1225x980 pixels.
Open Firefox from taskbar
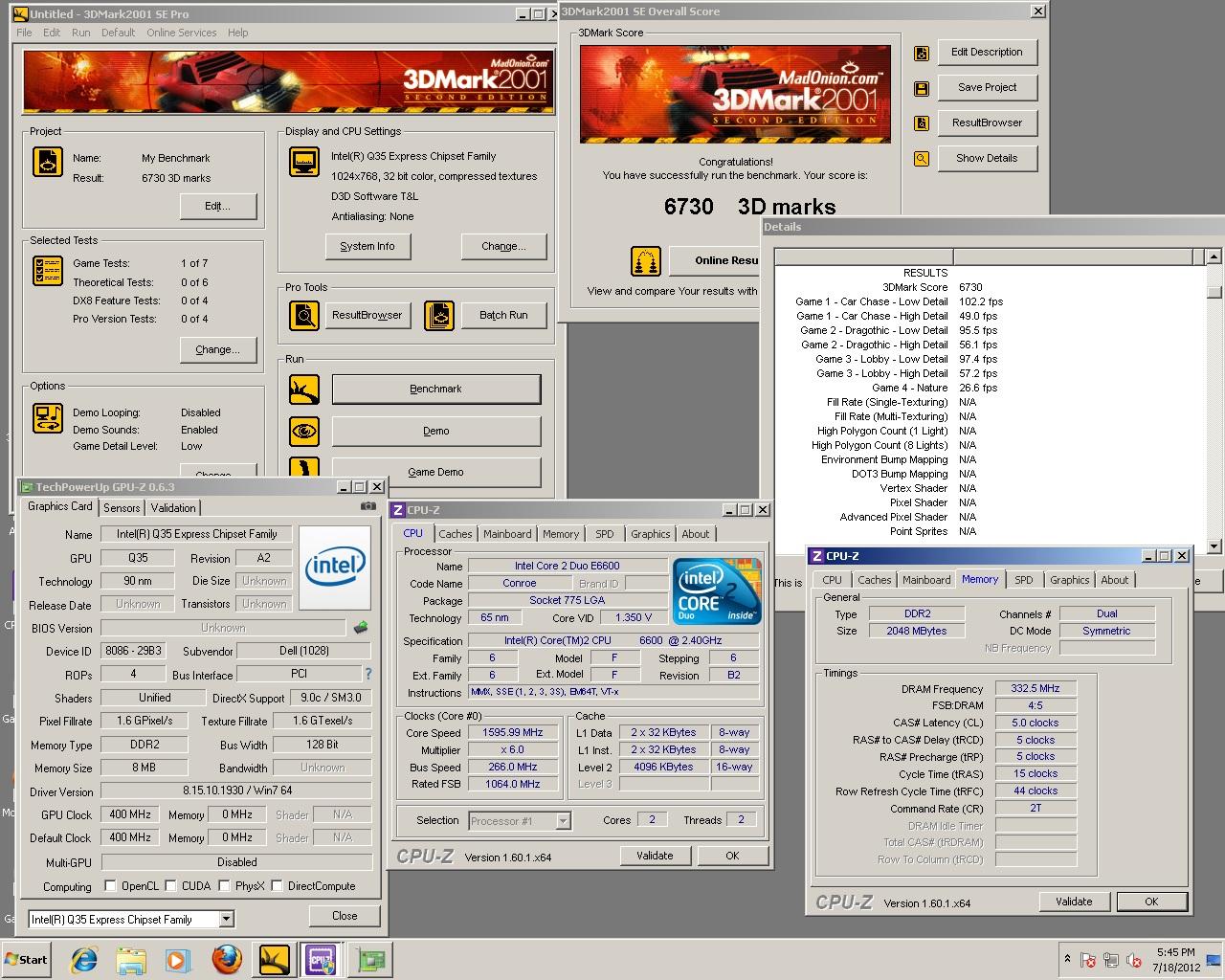pyautogui.click(x=227, y=960)
